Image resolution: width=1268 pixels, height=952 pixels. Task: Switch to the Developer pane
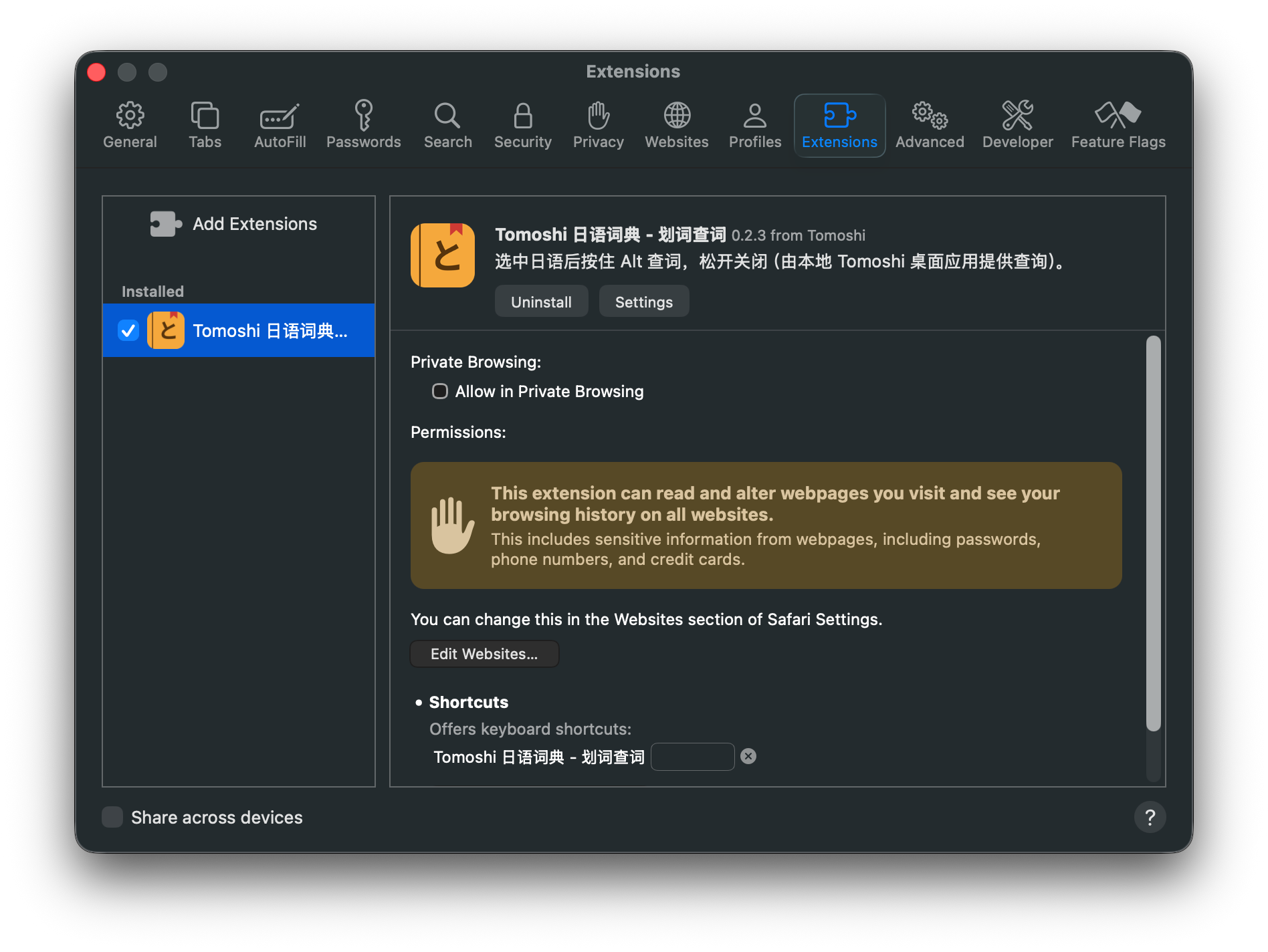1017,125
